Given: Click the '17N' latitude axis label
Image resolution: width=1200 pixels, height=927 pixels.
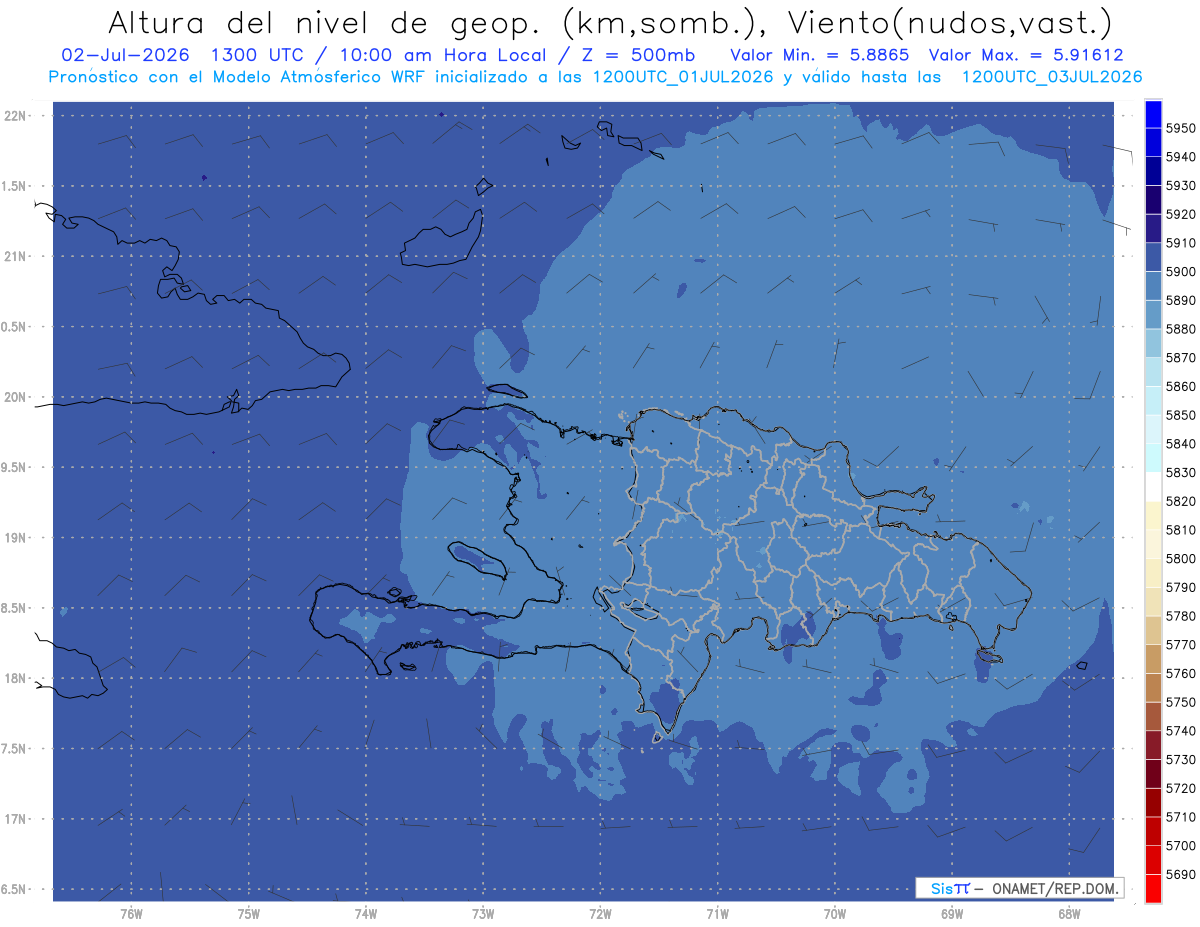Looking at the screenshot, I should pos(14,819).
